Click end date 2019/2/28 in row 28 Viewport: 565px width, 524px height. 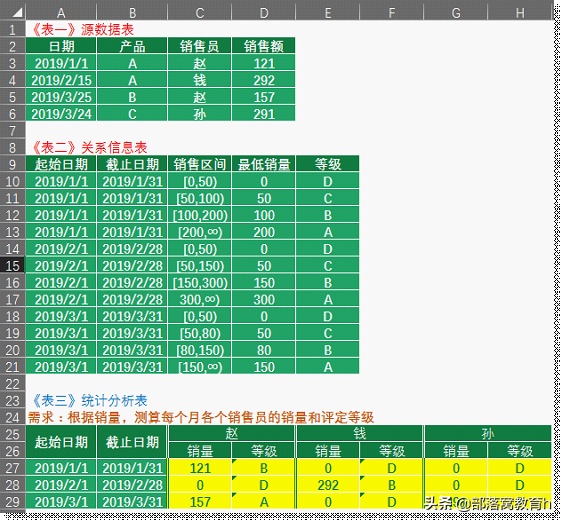(132, 485)
